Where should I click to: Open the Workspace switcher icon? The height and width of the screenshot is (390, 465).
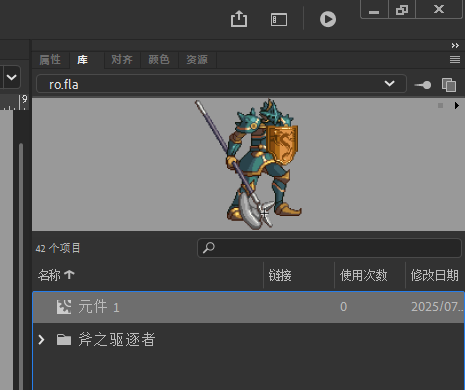click(x=279, y=19)
